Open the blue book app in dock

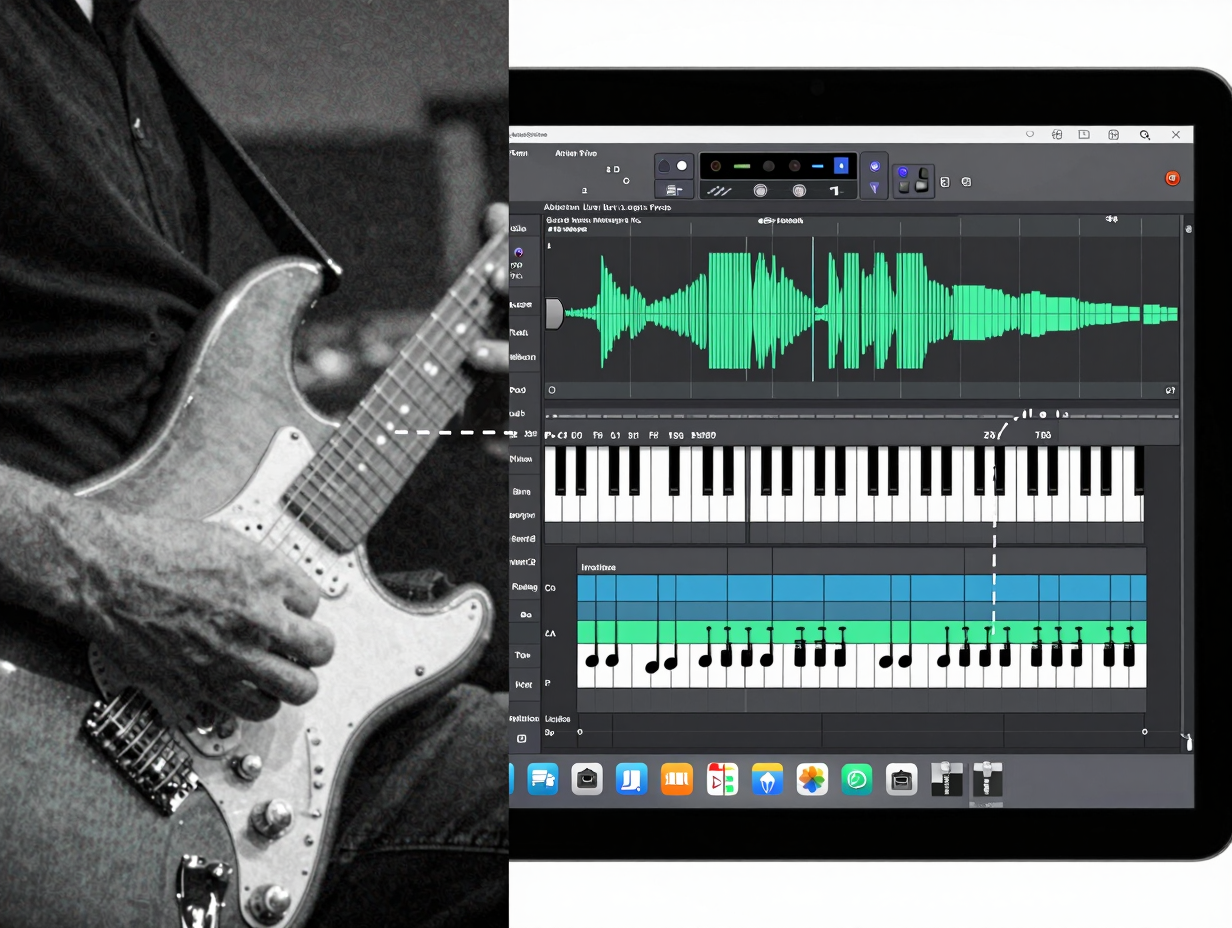click(632, 779)
